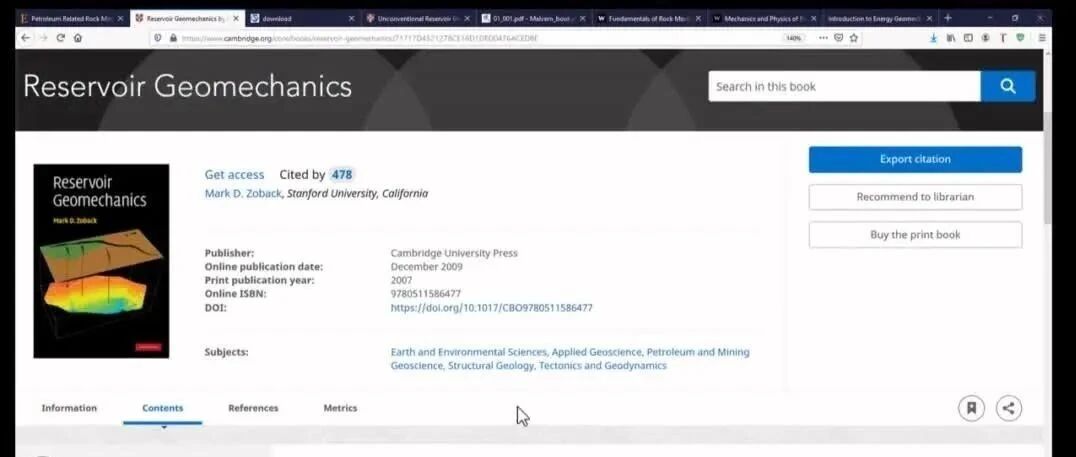
Task: Toggle the browser sidebar view
Action: (968, 38)
